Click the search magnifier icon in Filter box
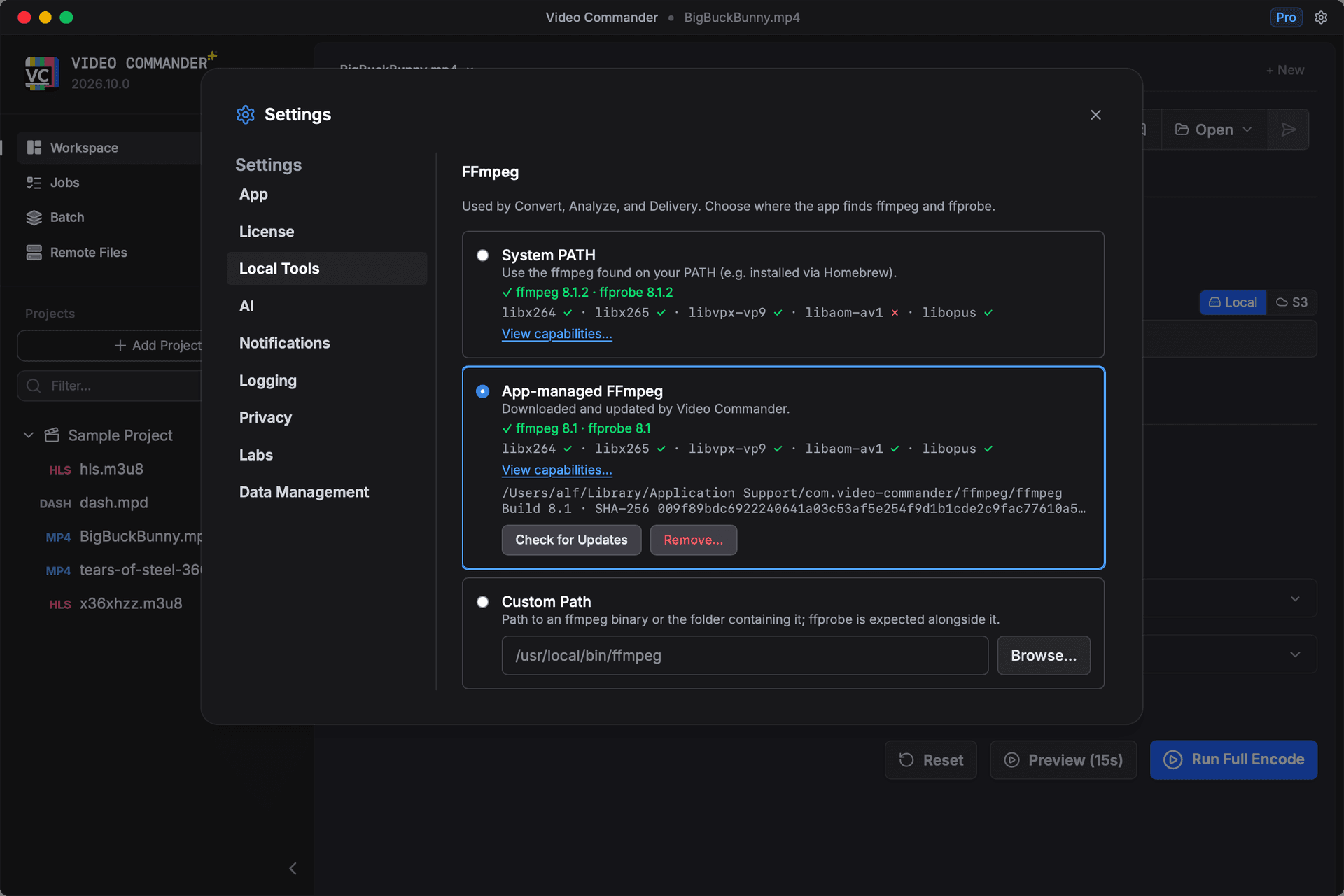The height and width of the screenshot is (896, 1344). tap(34, 386)
